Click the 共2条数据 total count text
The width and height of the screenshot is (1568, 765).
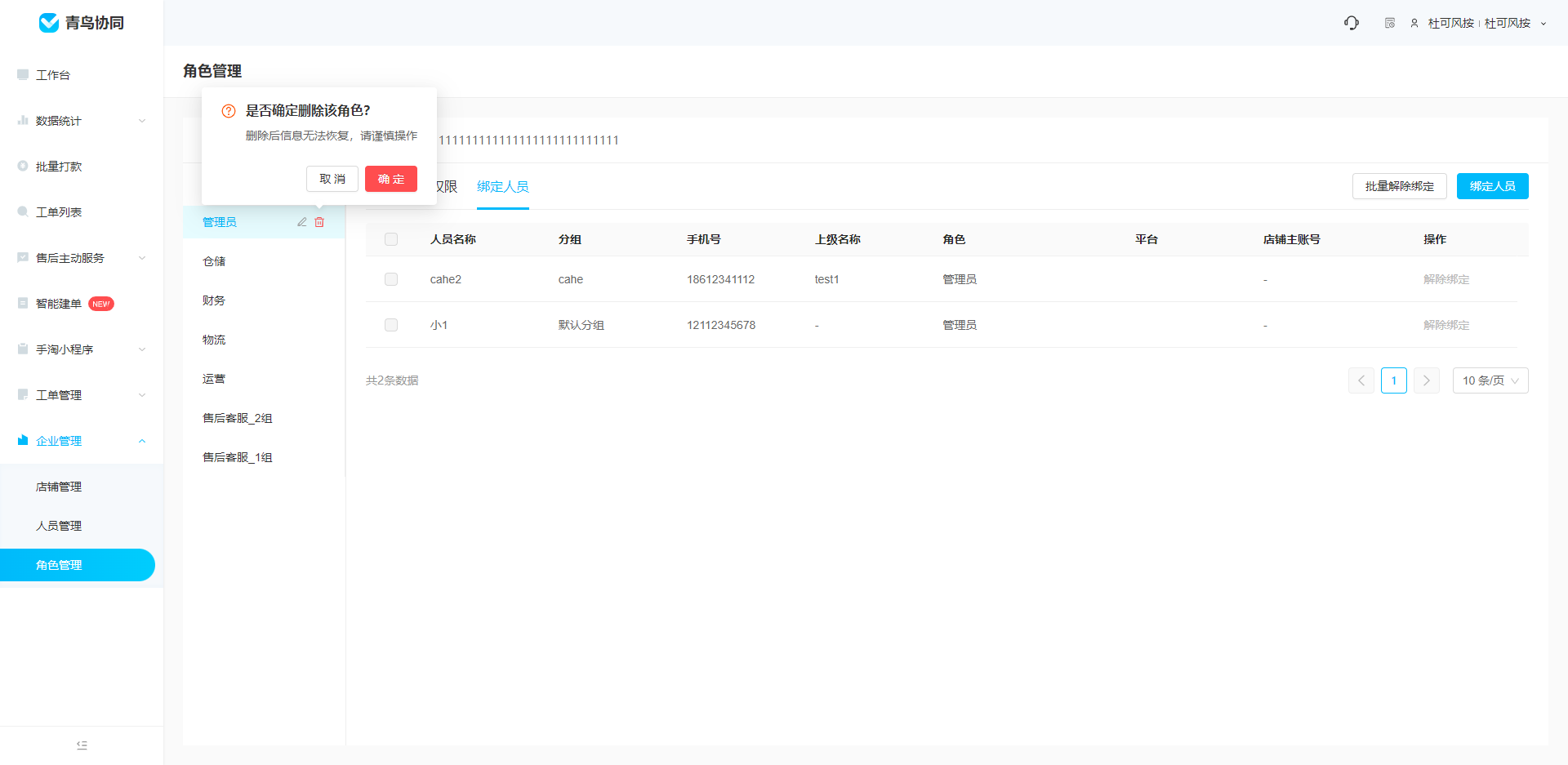[392, 380]
